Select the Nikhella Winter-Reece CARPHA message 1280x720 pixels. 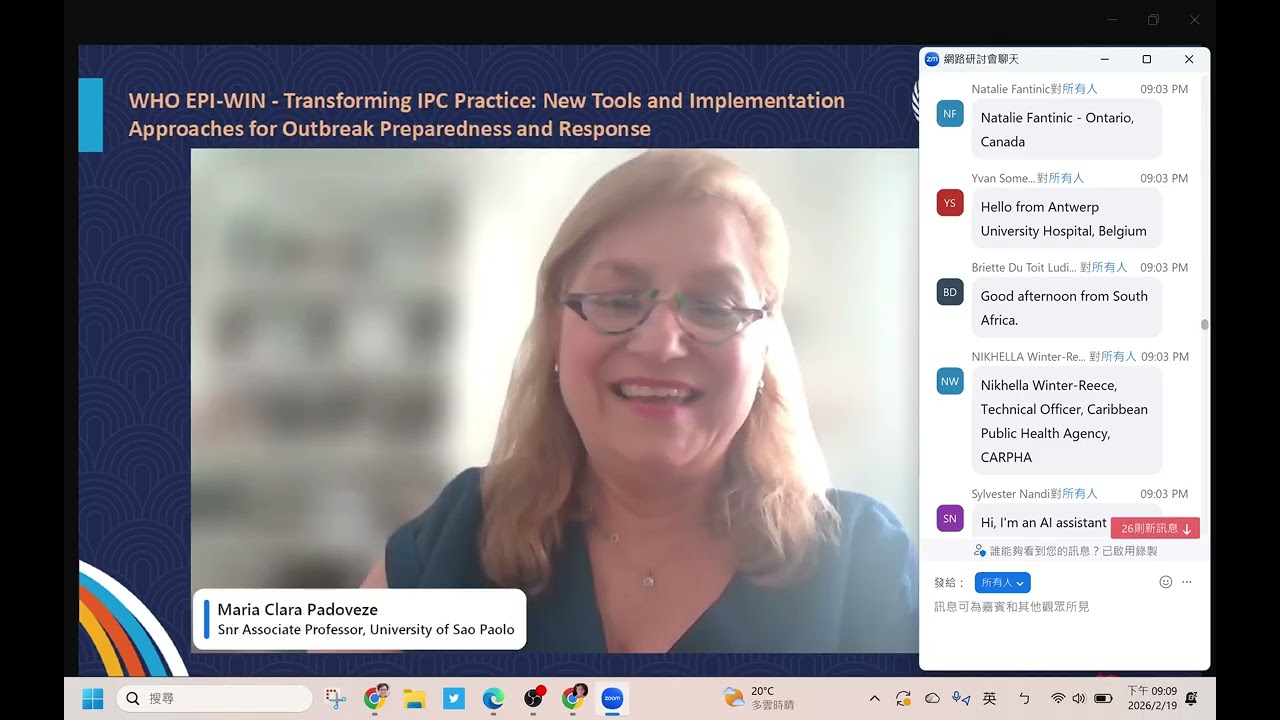coord(1067,420)
